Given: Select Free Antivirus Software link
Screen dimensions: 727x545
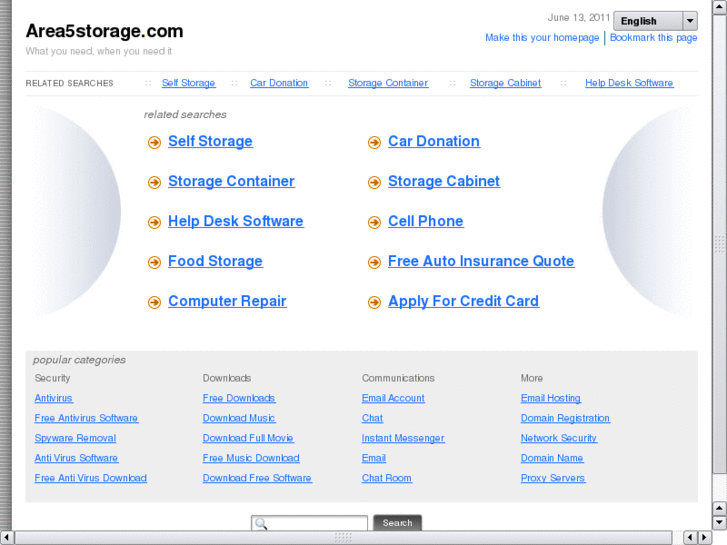Looking at the screenshot, I should [86, 418].
